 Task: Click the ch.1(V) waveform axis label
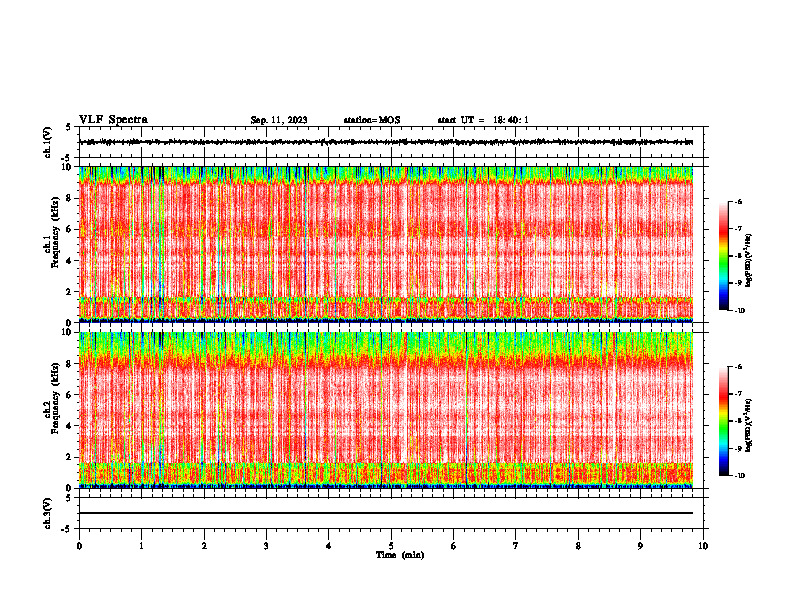48,142
